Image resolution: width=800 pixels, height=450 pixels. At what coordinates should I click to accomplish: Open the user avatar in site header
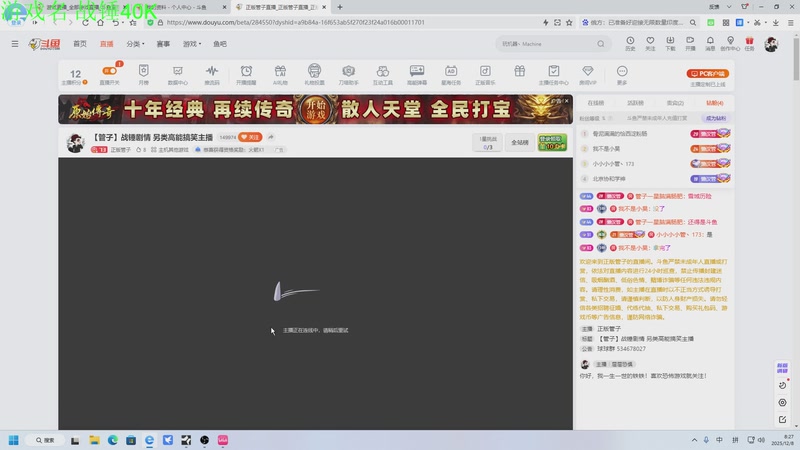[771, 44]
